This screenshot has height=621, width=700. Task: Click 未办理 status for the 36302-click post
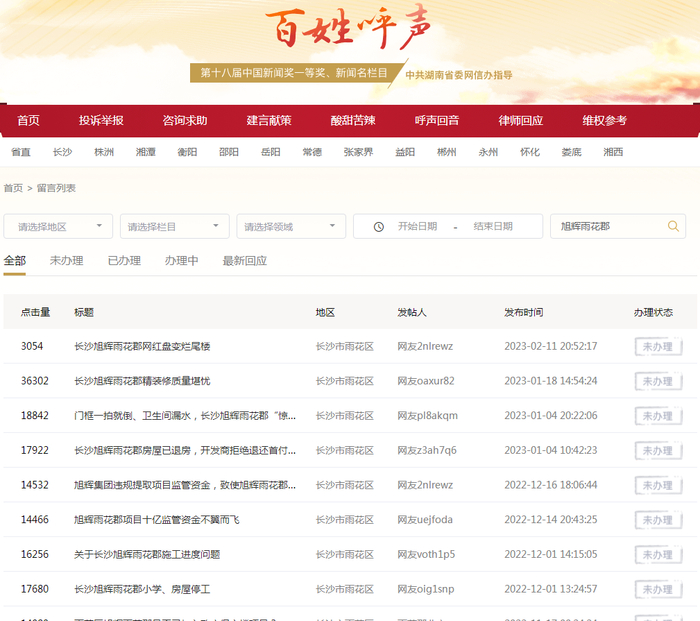[658, 381]
